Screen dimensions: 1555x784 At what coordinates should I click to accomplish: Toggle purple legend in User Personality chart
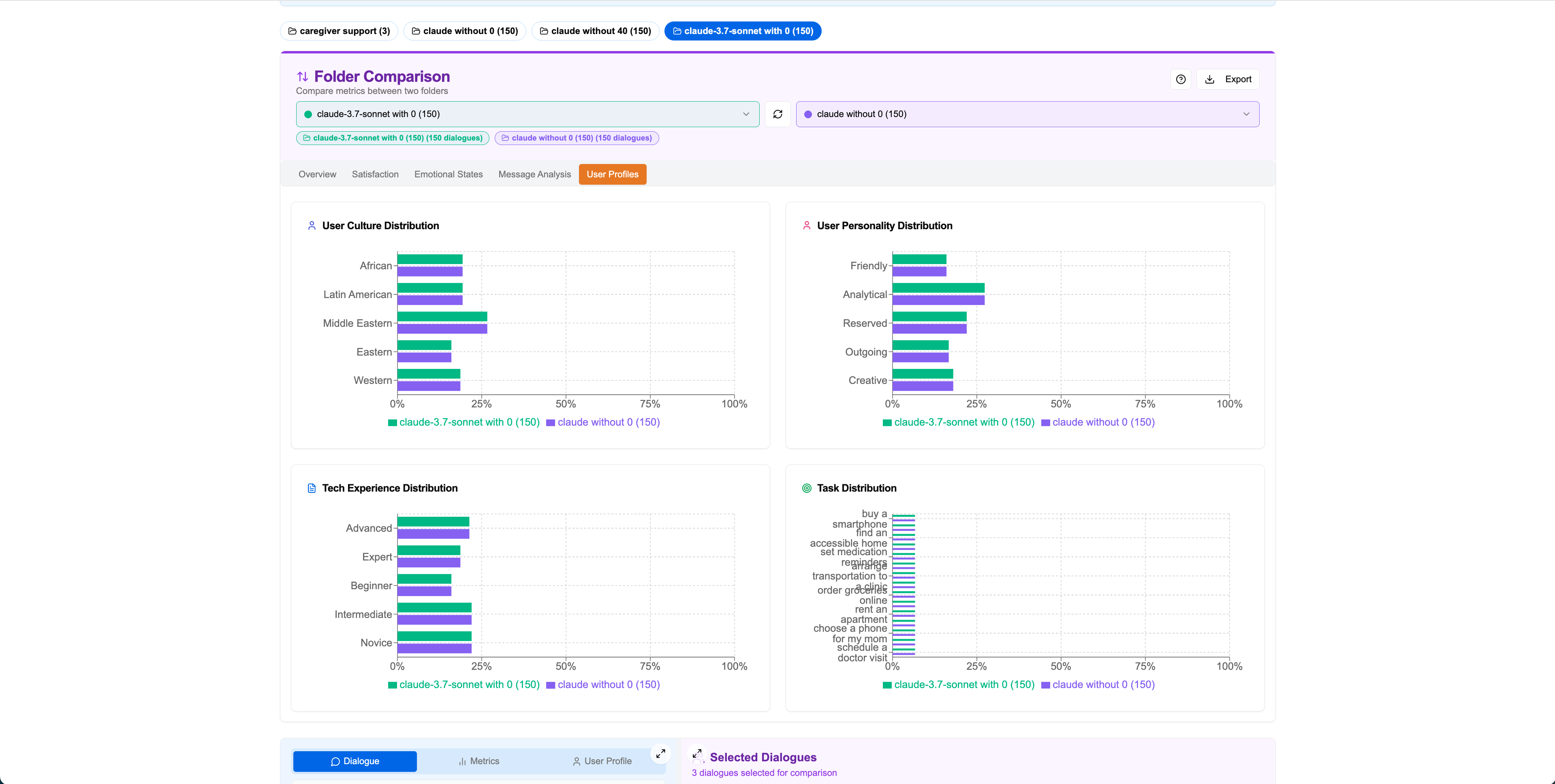pyautogui.click(x=1098, y=422)
